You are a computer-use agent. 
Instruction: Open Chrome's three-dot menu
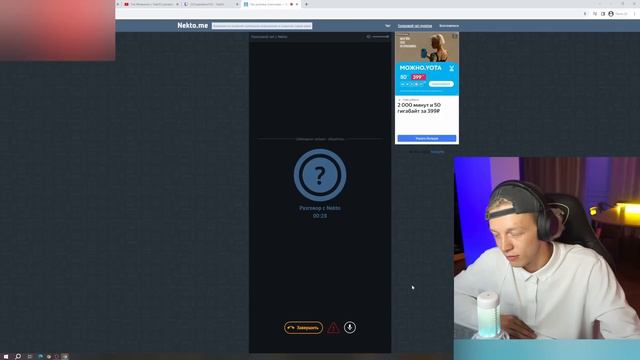(x=634, y=14)
